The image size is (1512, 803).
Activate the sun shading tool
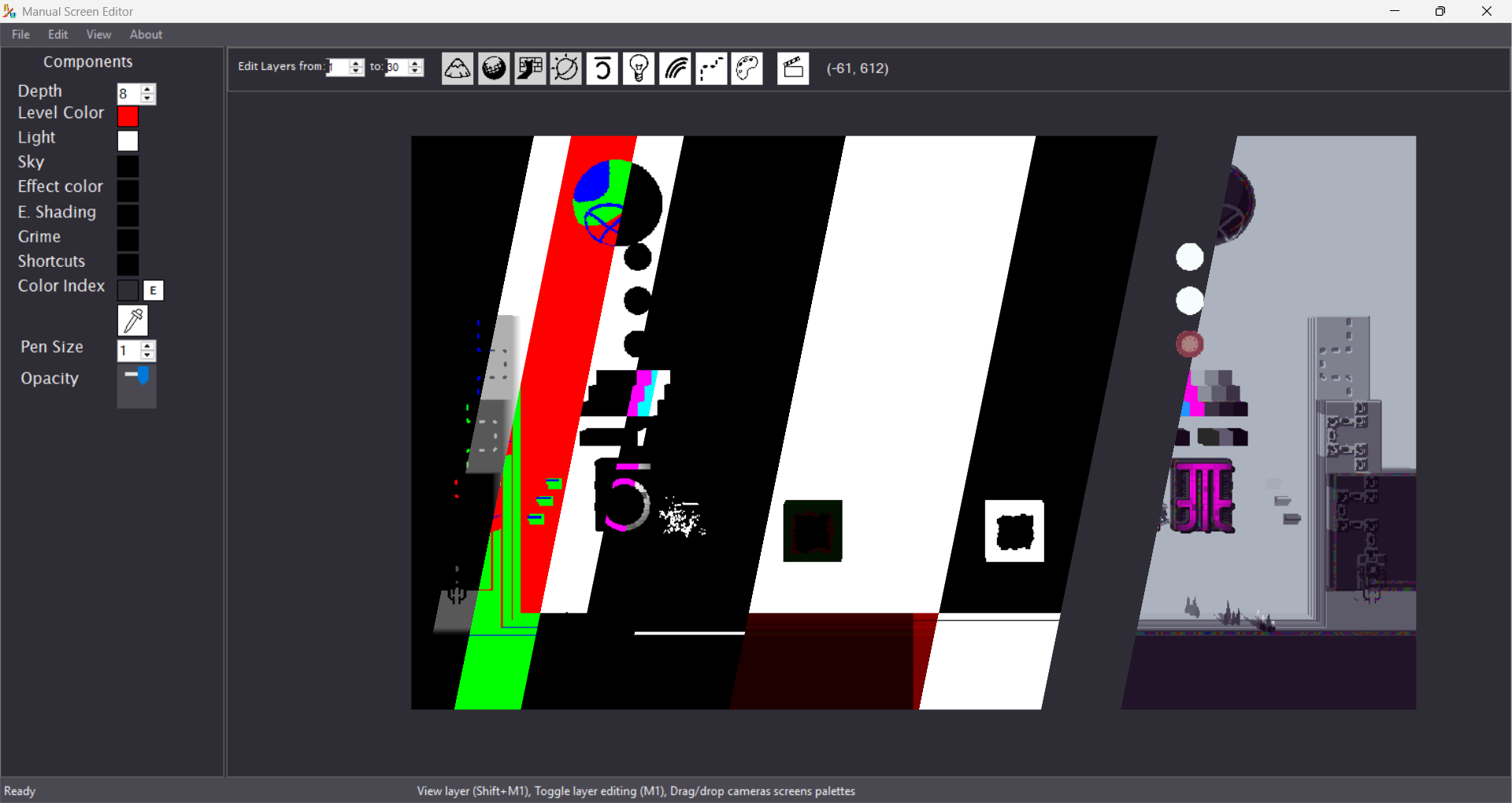pos(566,68)
